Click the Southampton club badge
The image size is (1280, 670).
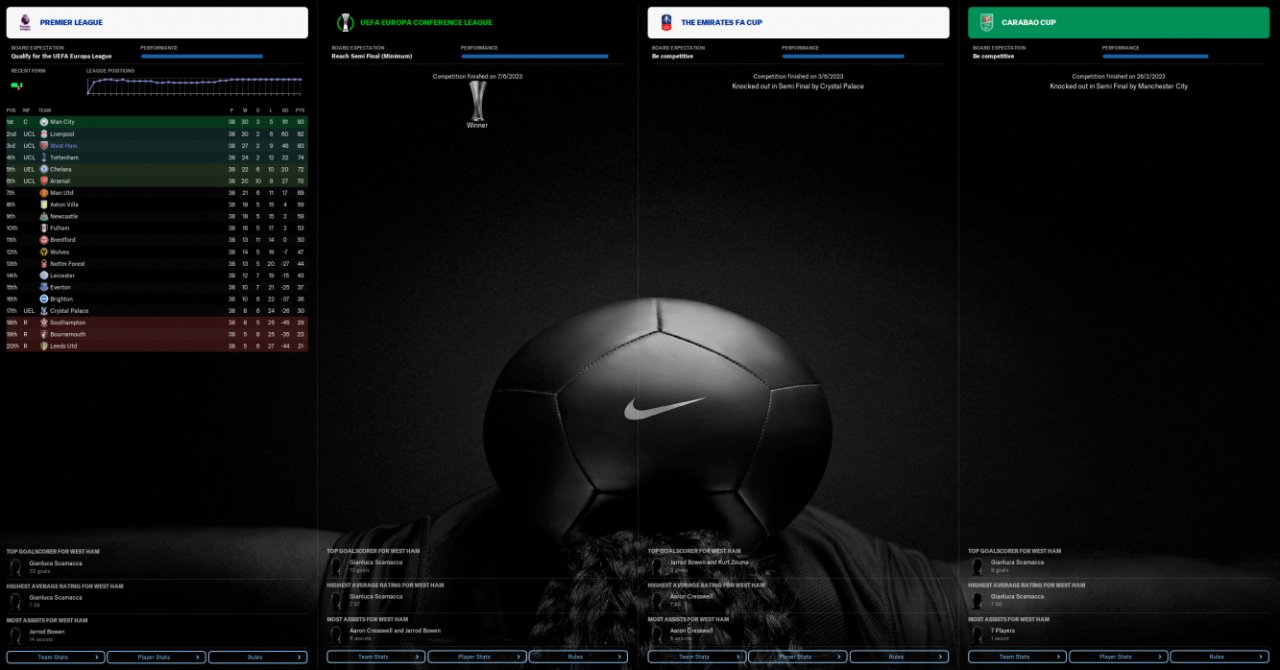(x=44, y=323)
